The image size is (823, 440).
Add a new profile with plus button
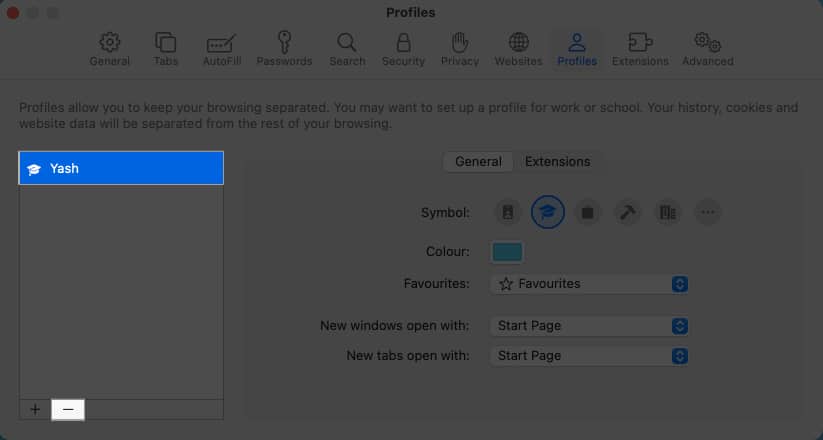(x=35, y=410)
